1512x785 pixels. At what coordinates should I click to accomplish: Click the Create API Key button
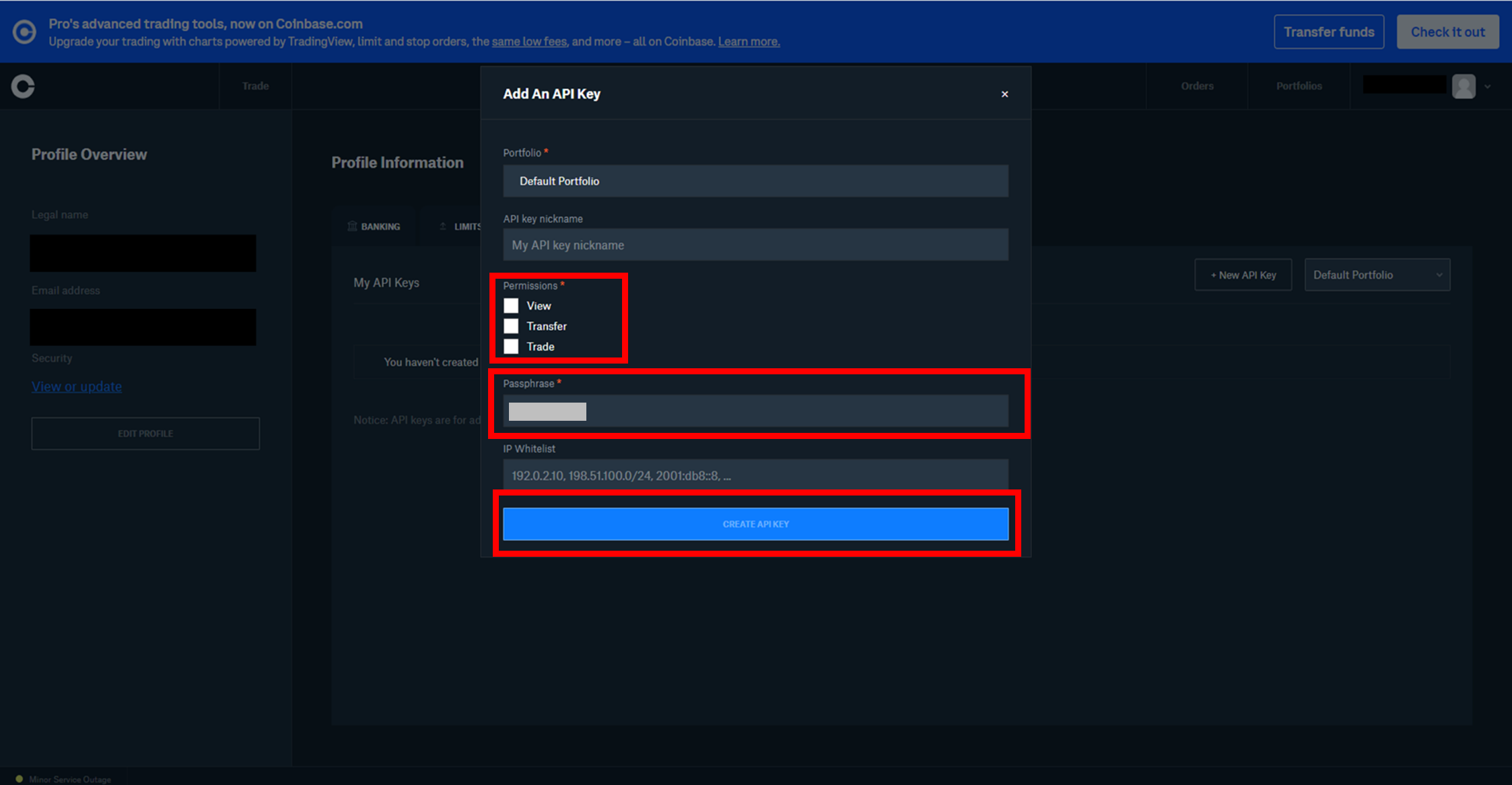(x=755, y=523)
